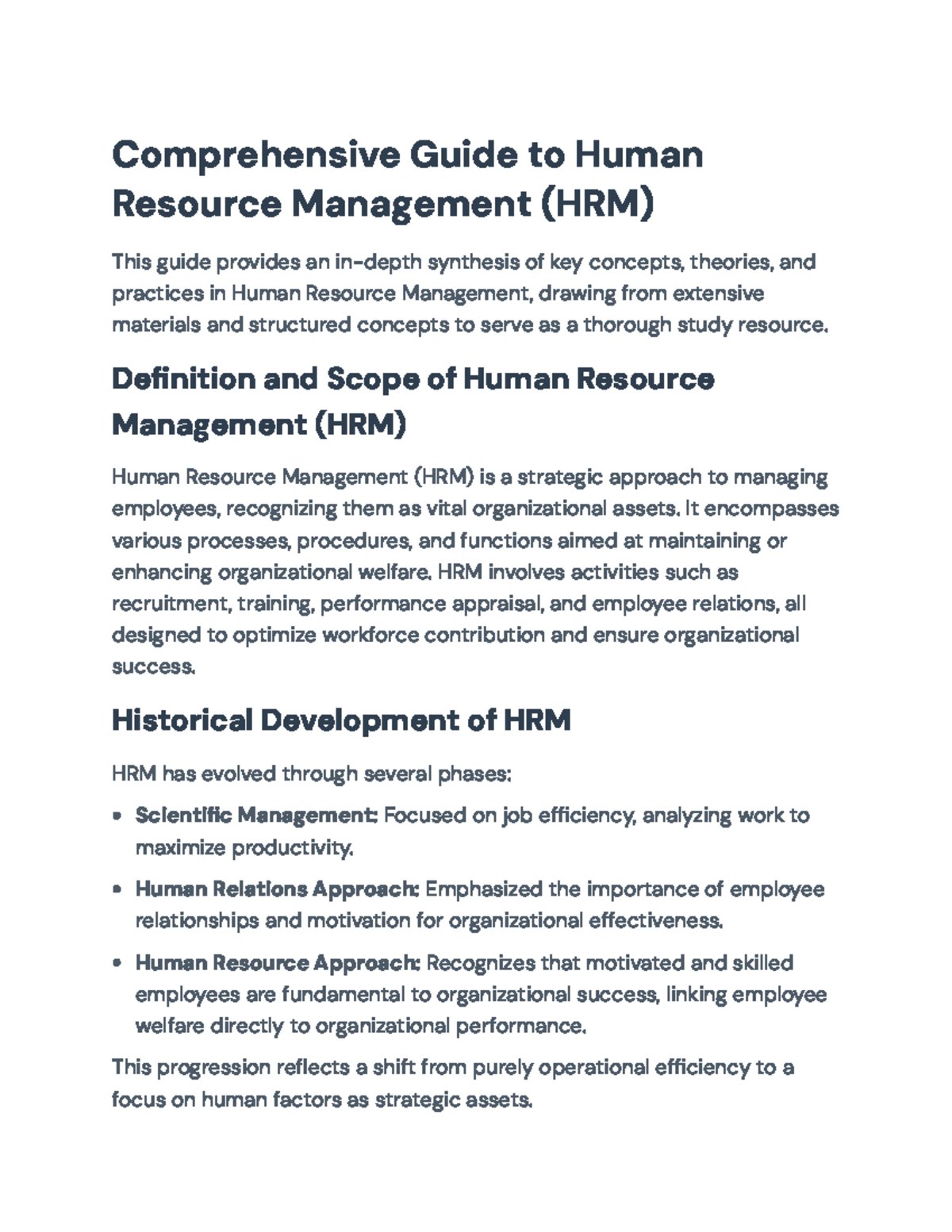
Task: Click 'HRM has evolved through several phases:'
Action: tap(311, 773)
